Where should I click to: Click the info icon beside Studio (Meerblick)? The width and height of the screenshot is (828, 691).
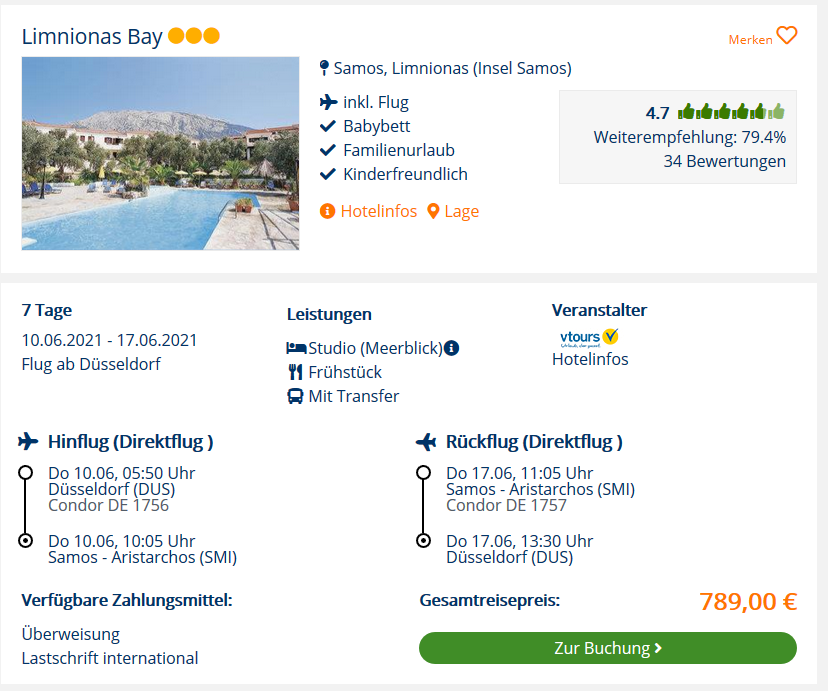pyautogui.click(x=451, y=348)
